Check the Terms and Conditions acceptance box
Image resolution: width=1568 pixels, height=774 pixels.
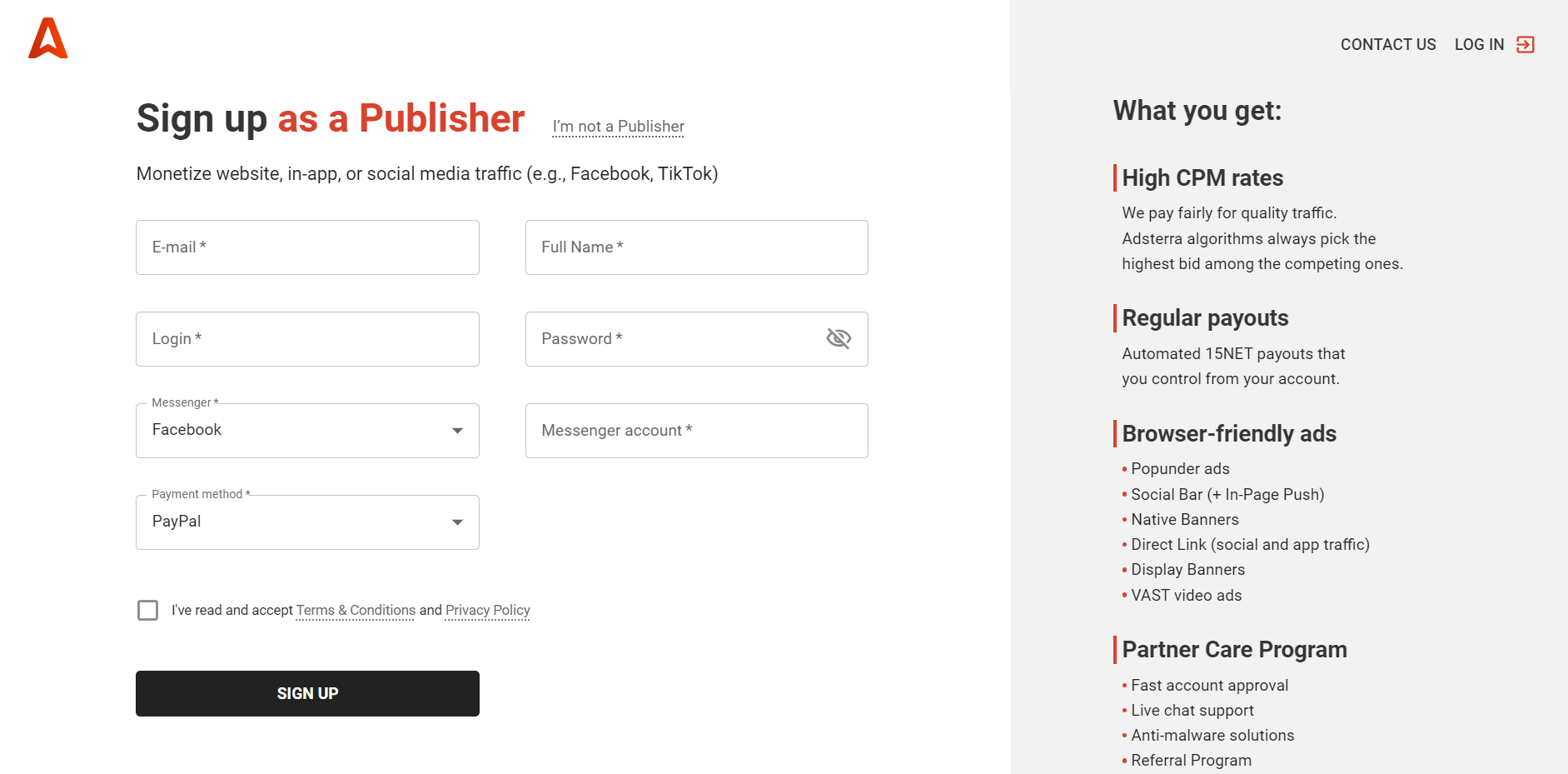pyautogui.click(x=147, y=610)
